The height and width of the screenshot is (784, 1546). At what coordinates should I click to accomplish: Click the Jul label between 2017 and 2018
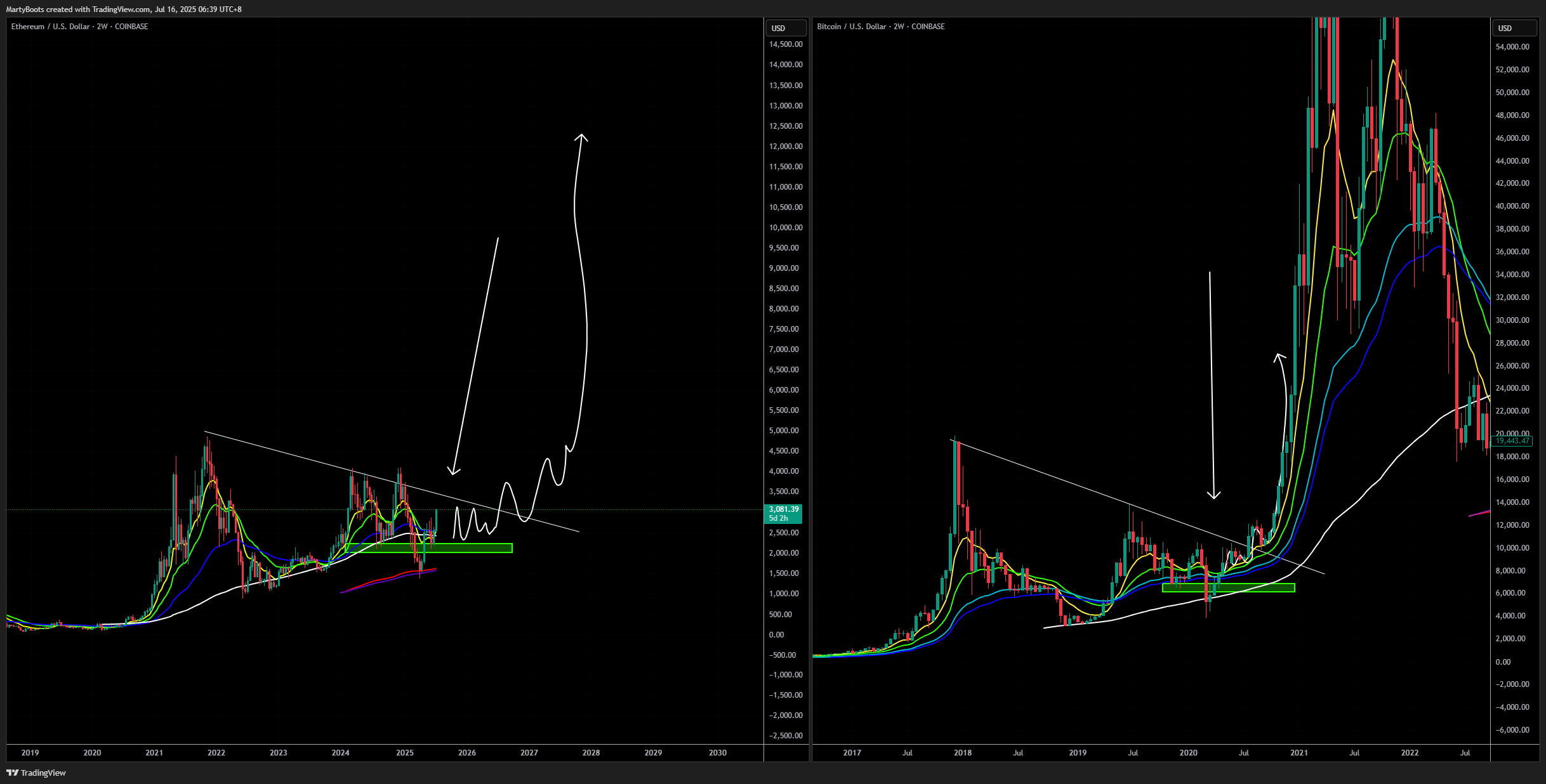(908, 753)
